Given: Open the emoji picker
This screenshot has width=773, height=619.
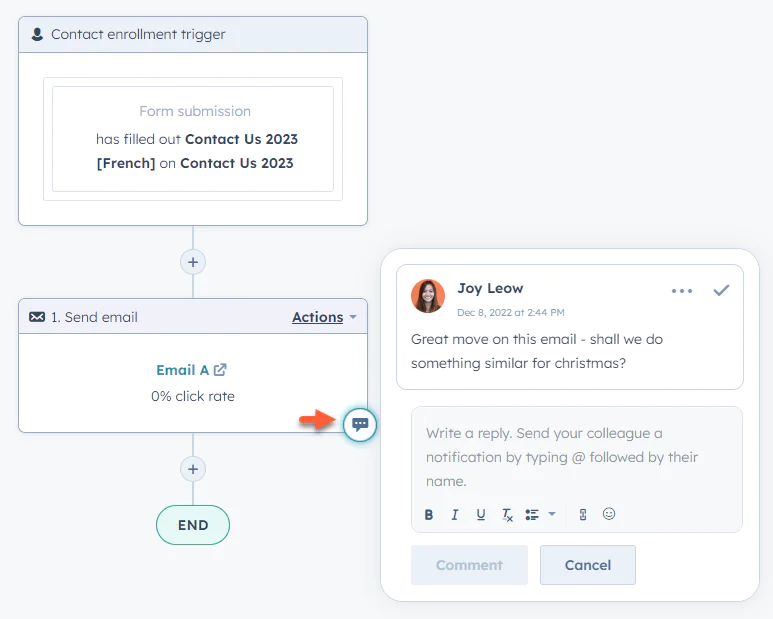Looking at the screenshot, I should pyautogui.click(x=609, y=514).
